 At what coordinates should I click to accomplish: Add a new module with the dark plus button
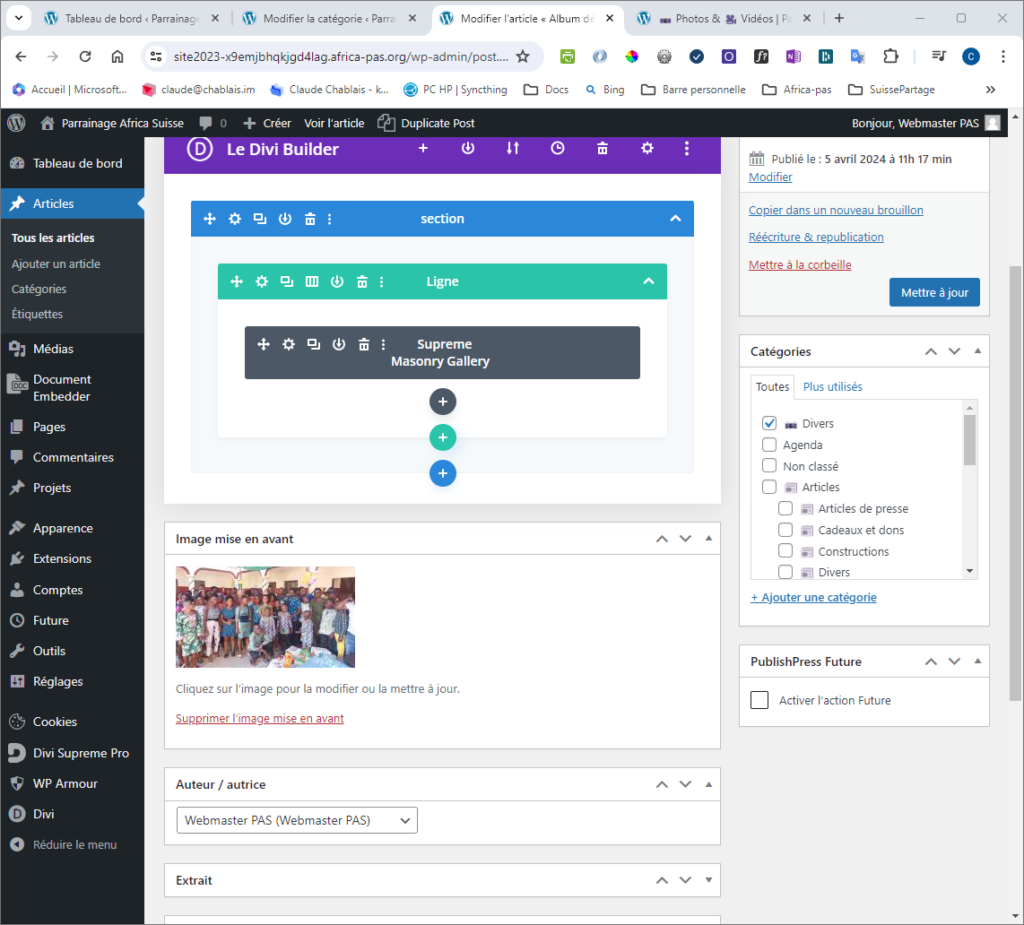click(443, 402)
